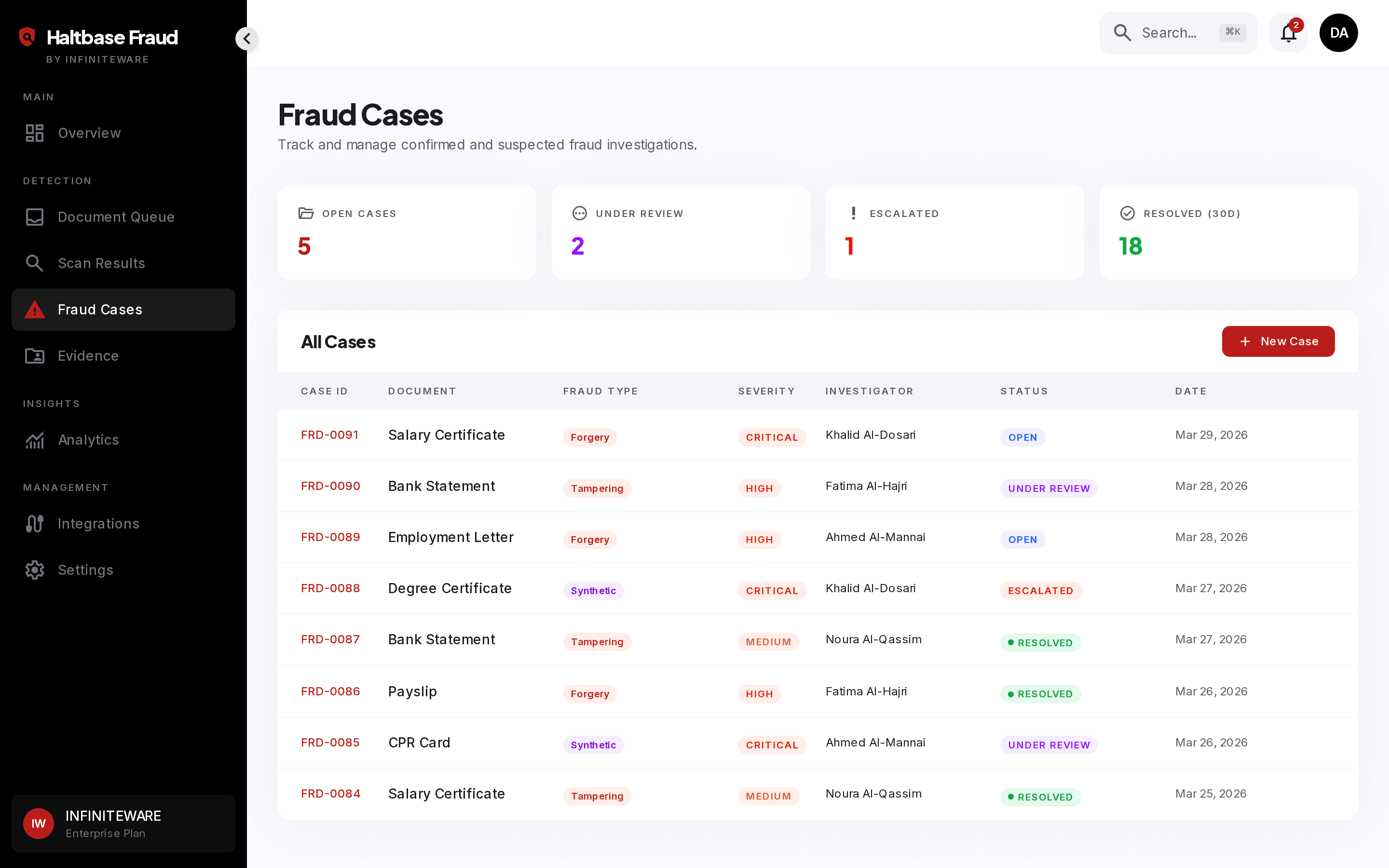
Task: Click the Document Queue inbox icon
Action: coord(34,217)
